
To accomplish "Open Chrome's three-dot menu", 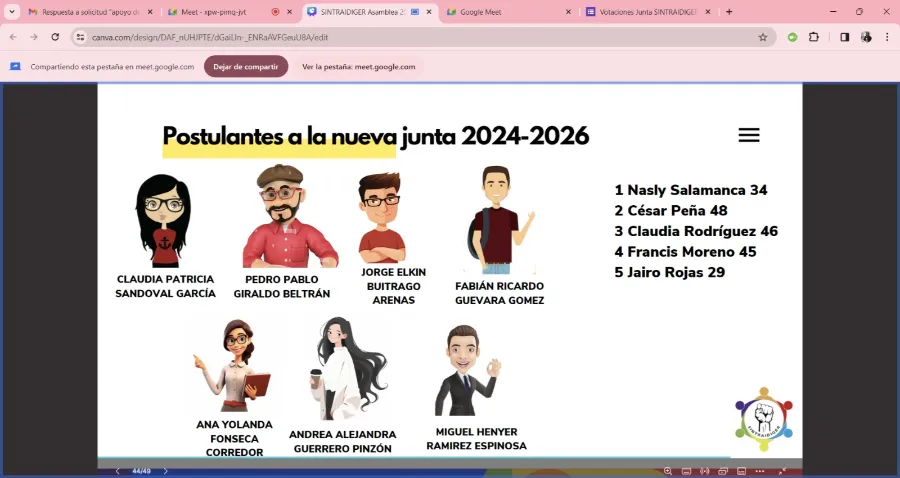I will 887,37.
